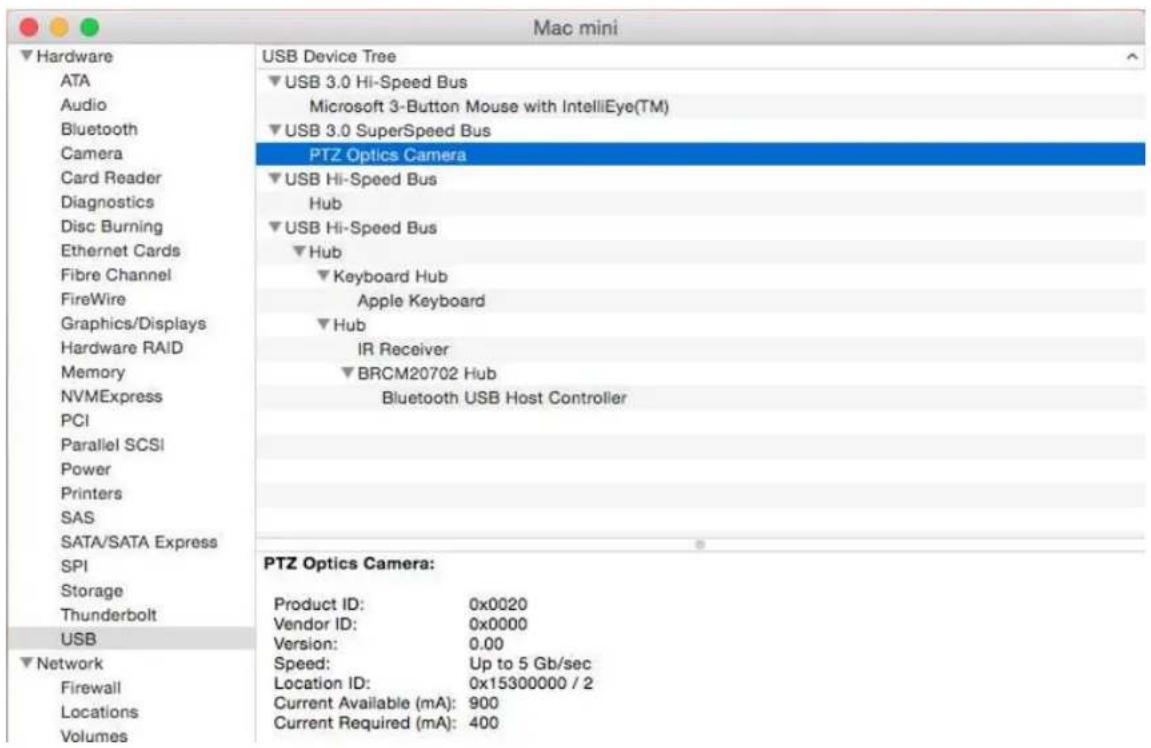Select the PTZ Optics Camera row

(700, 154)
